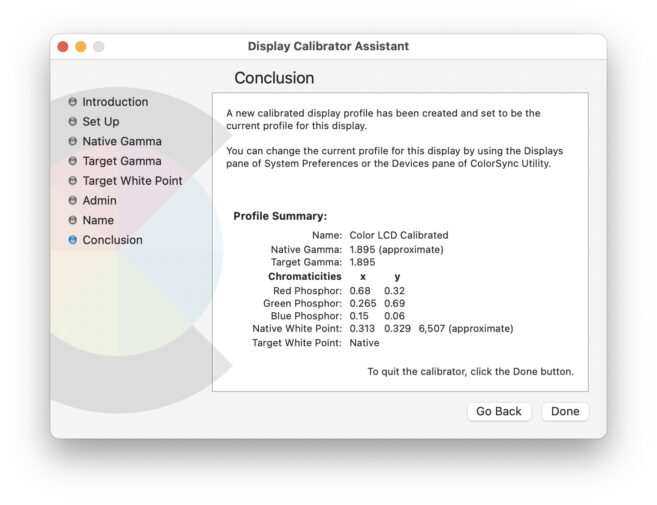Select the Introduction step bullet icon
This screenshot has width=657, height=505.
(x=73, y=102)
